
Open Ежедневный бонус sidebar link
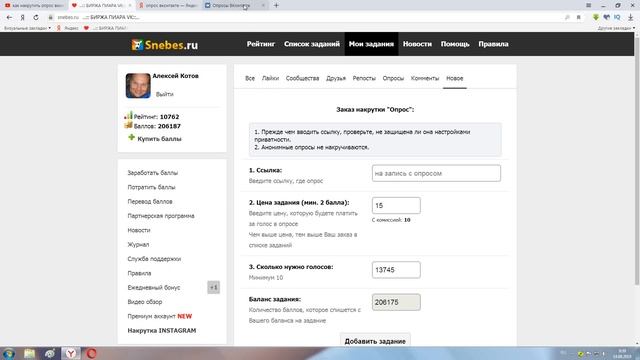click(x=154, y=288)
